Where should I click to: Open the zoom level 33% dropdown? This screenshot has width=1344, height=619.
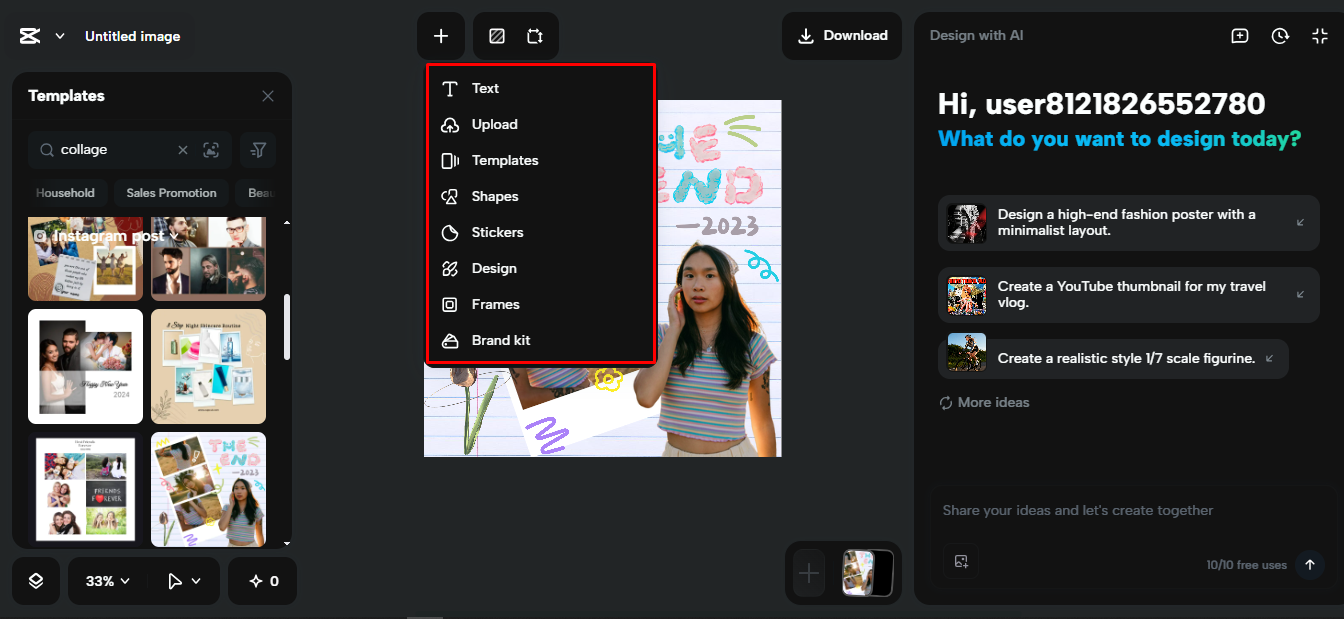coord(105,580)
